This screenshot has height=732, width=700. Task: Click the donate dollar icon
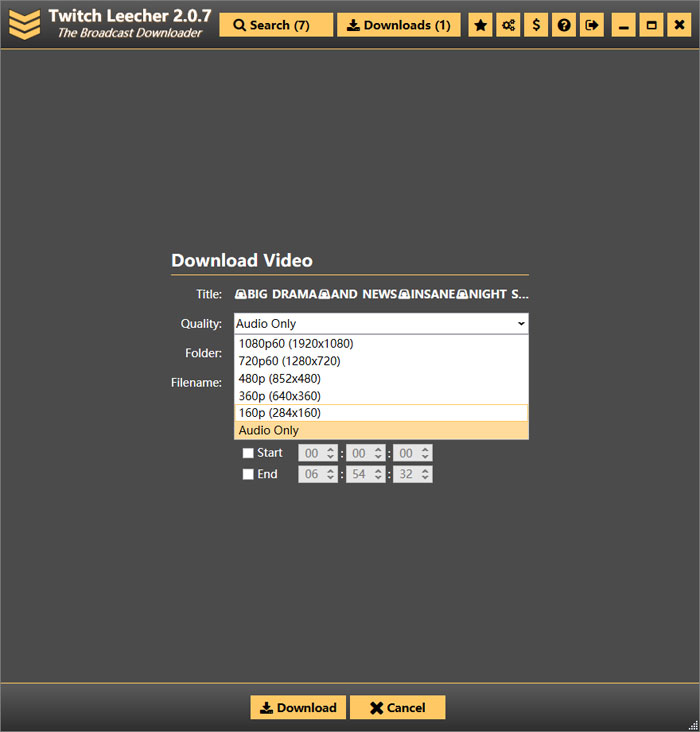[x=536, y=25]
